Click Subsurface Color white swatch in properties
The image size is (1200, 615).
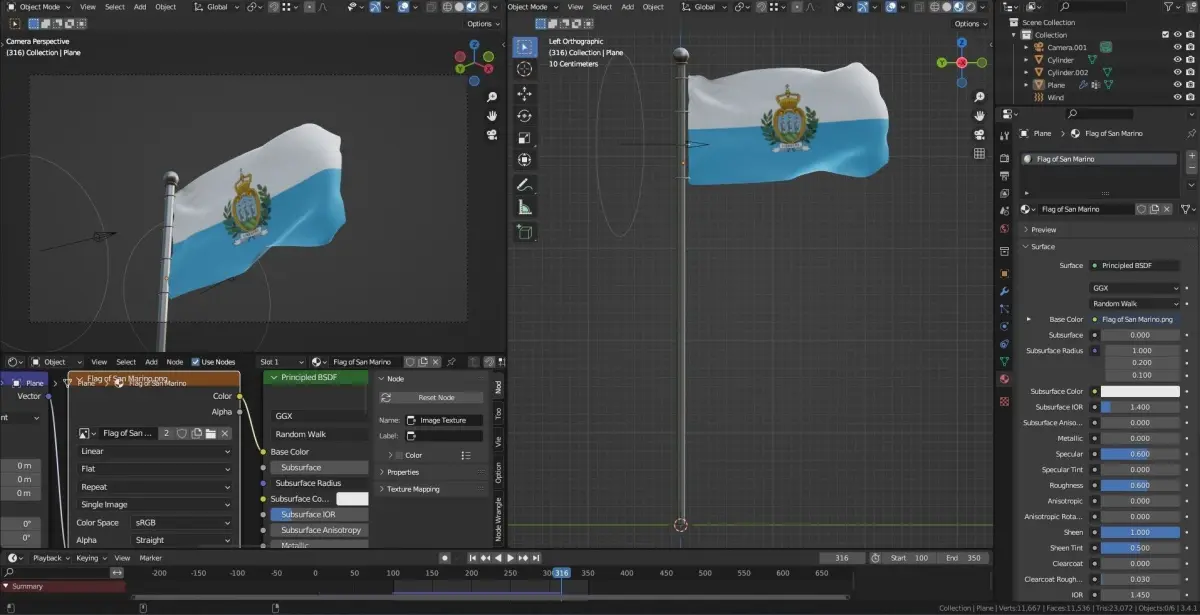tap(1140, 391)
